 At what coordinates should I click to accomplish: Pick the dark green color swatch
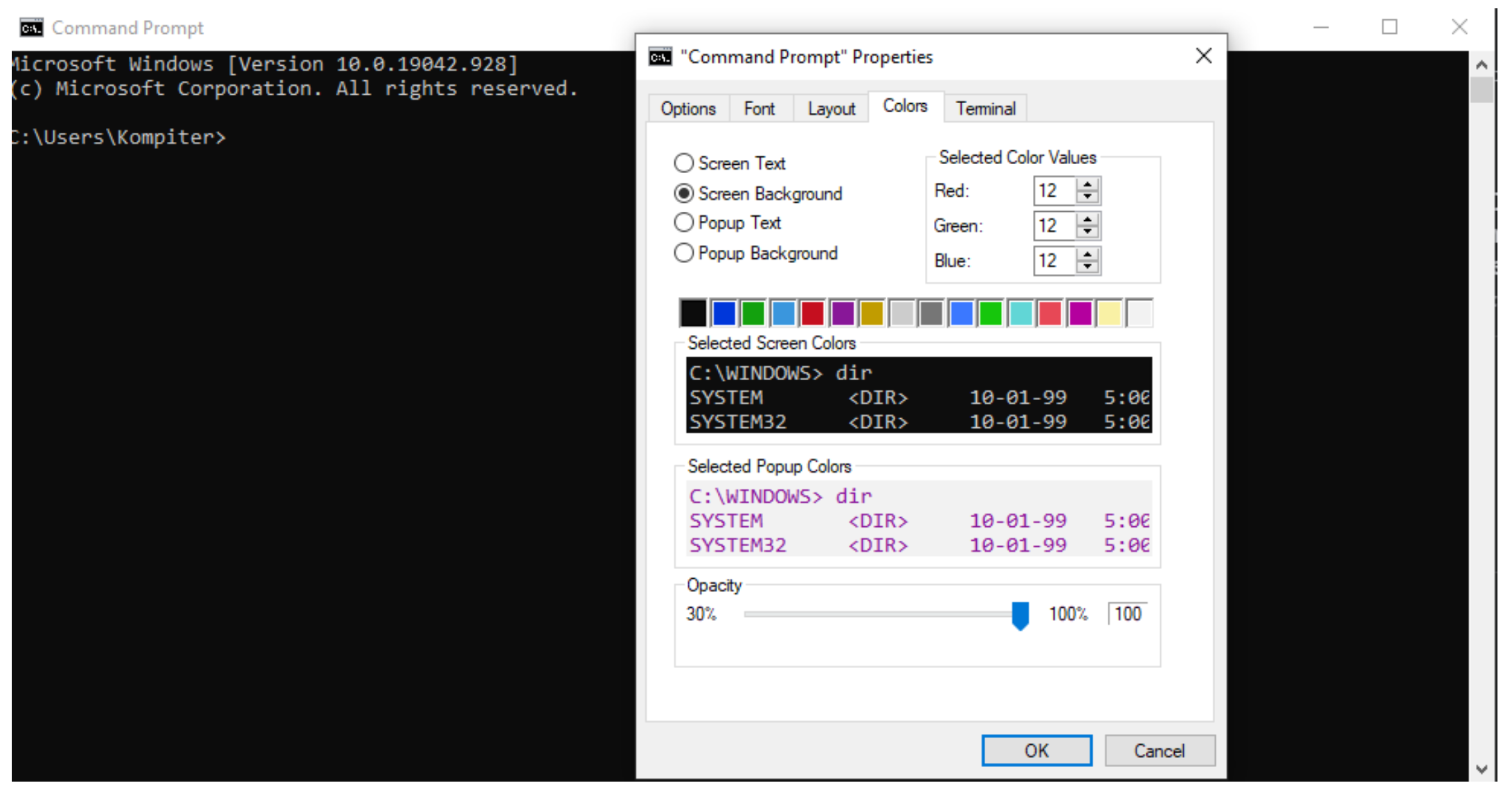tap(753, 314)
